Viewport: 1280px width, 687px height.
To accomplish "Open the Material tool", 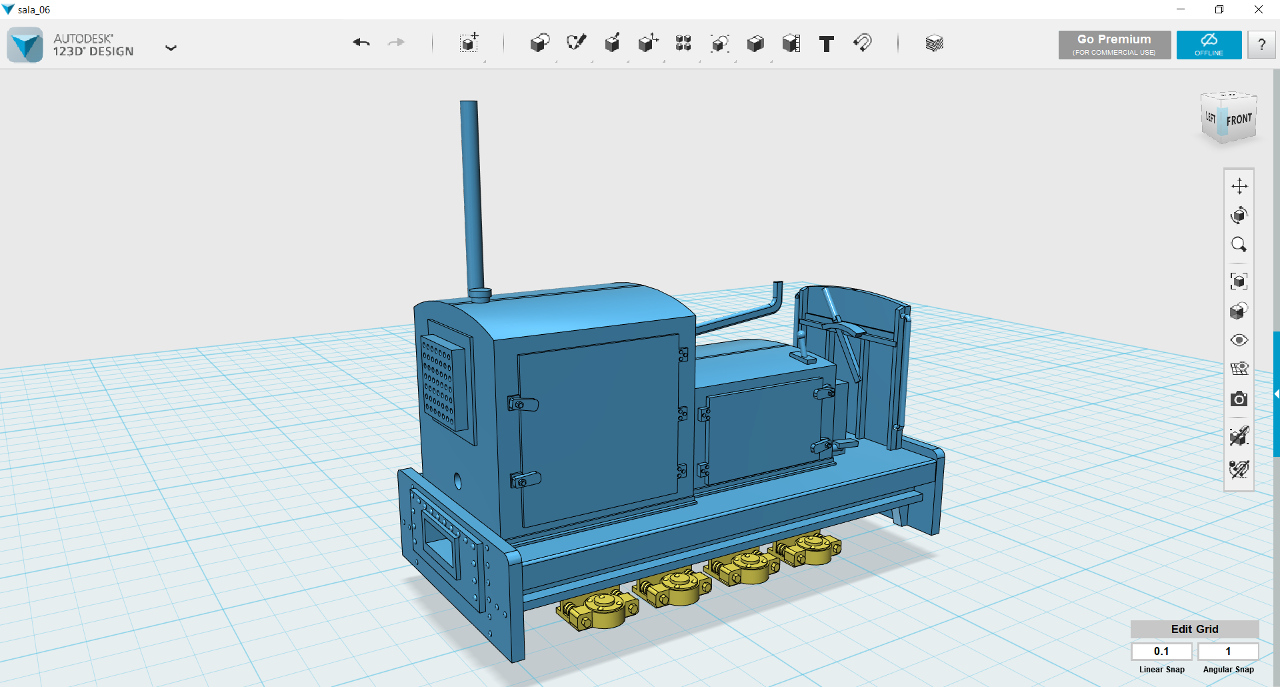I will (934, 43).
